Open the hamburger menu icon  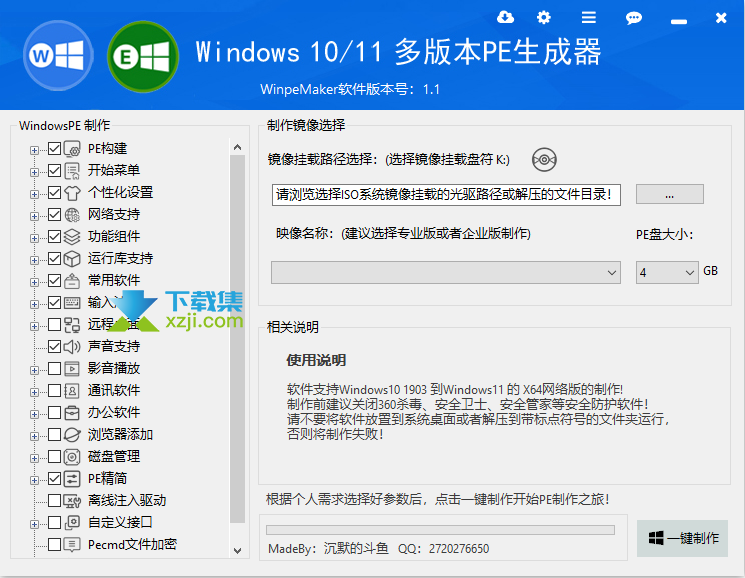[x=589, y=18]
